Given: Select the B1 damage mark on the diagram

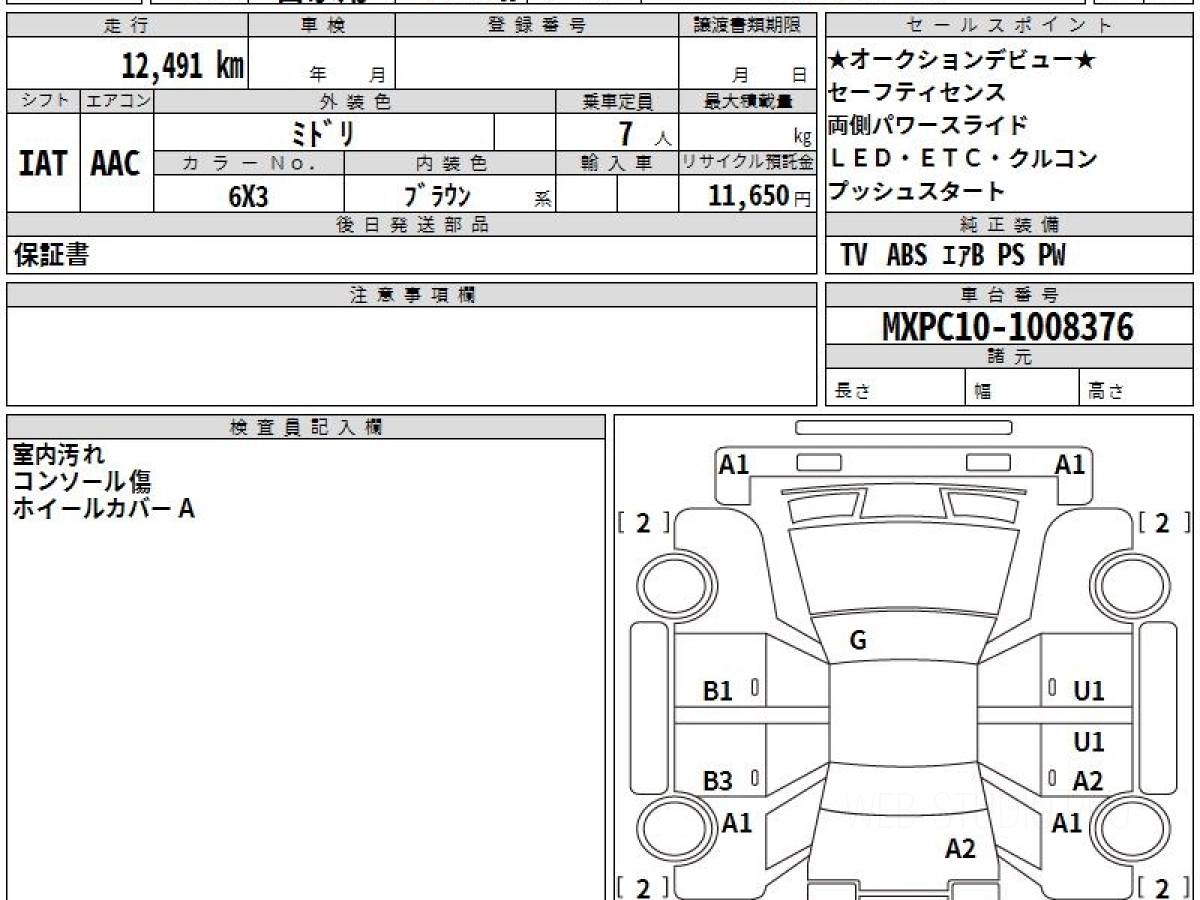Looking at the screenshot, I should pos(718,691).
